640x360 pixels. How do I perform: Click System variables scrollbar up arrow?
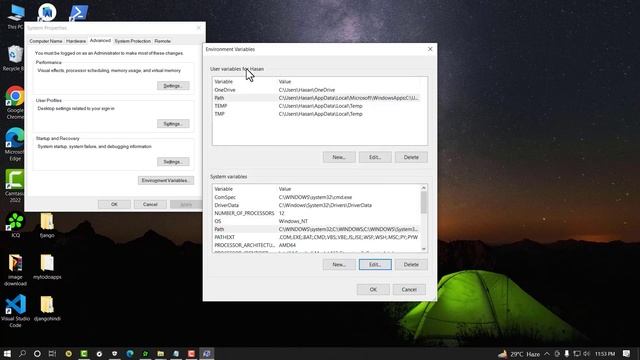click(x=424, y=188)
